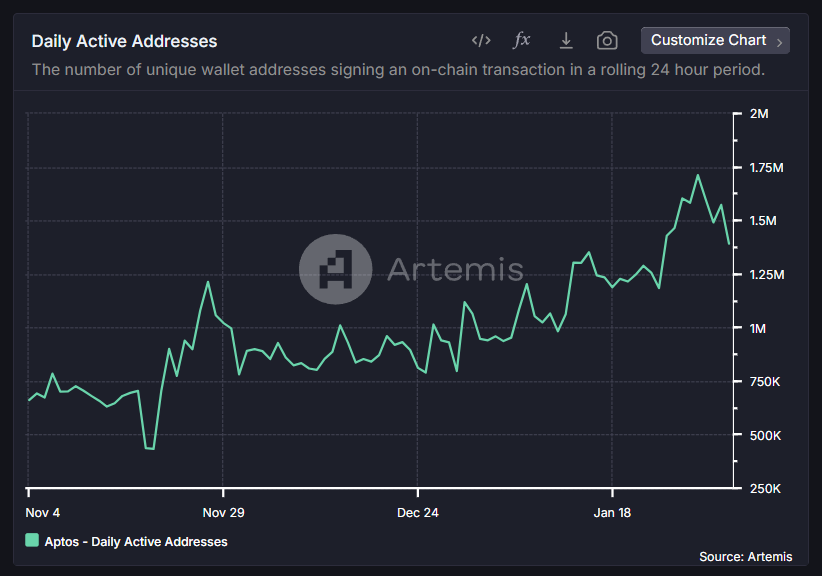Click the Jan 18 axis label
This screenshot has width=822, height=576.
click(612, 513)
